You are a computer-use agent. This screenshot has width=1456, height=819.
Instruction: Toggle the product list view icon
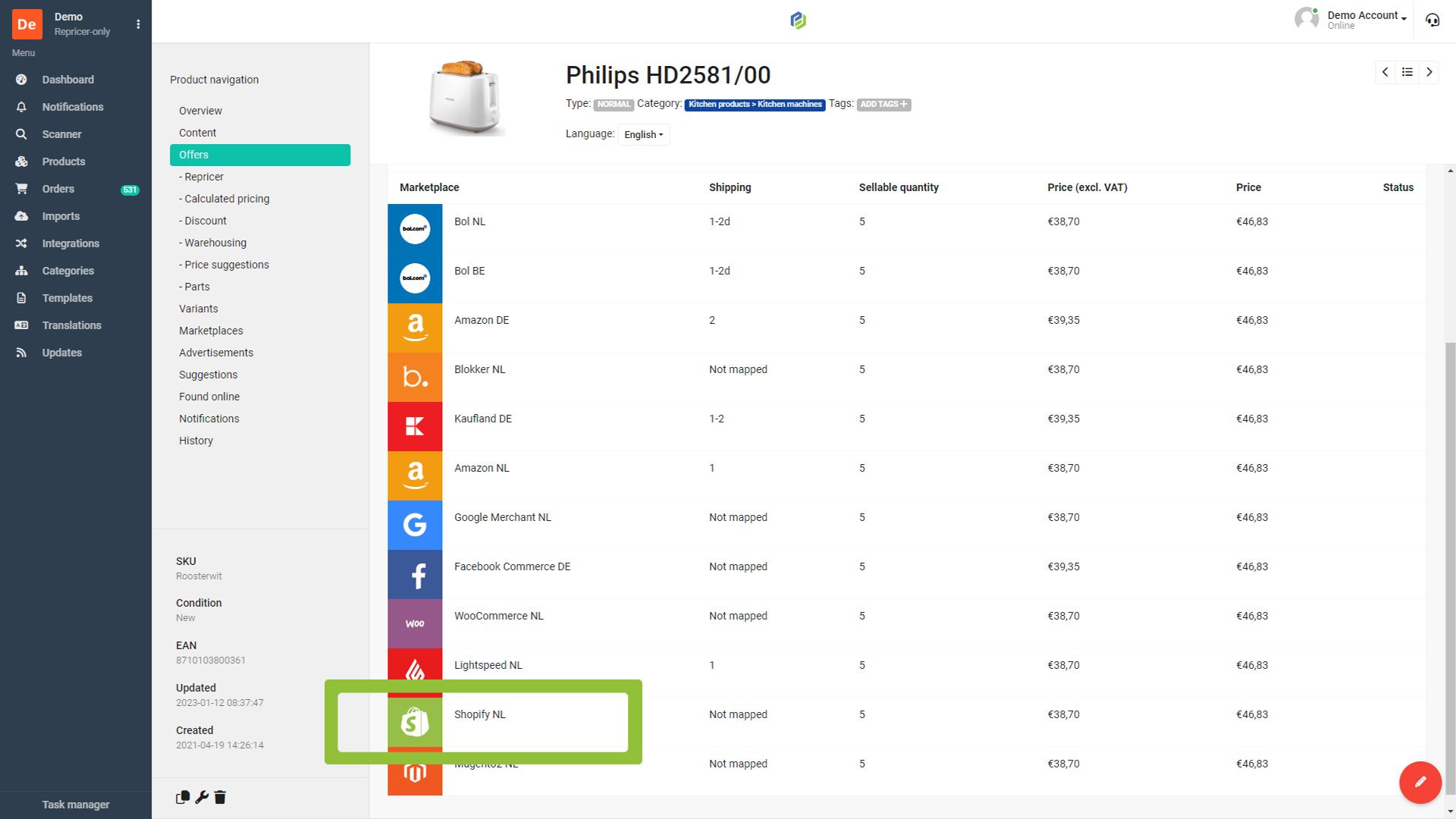1407,71
